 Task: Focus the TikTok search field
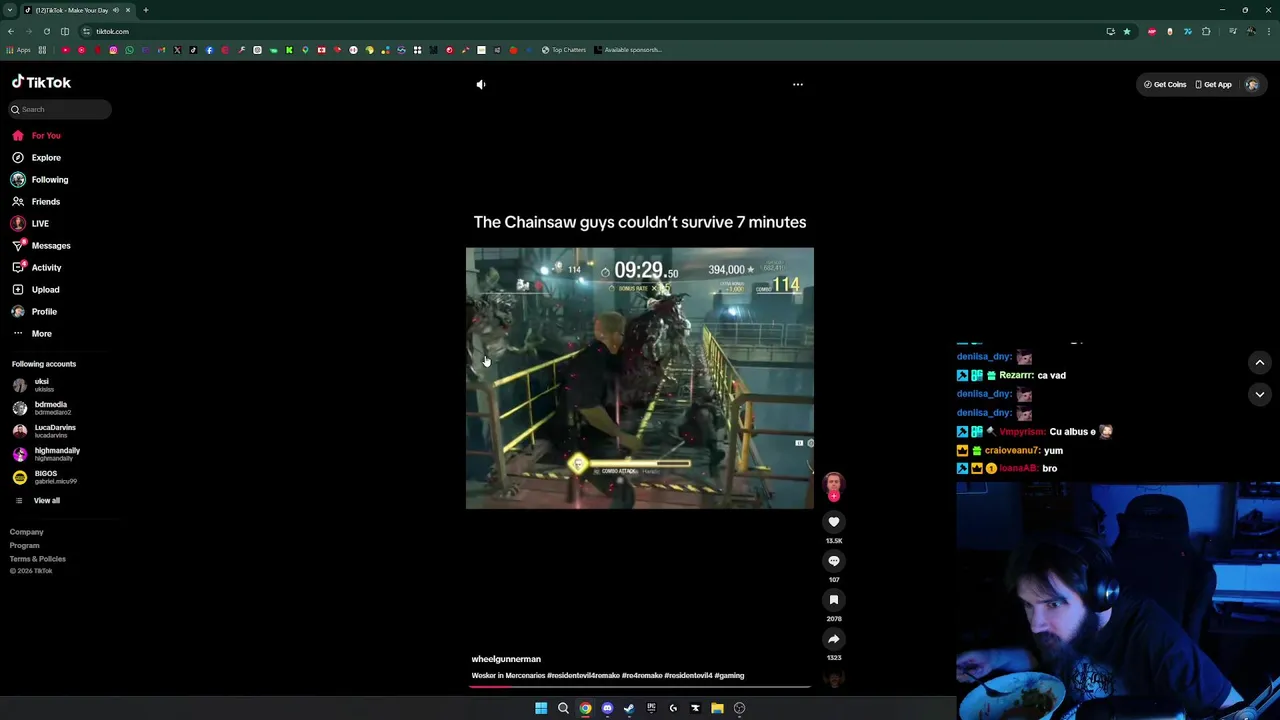click(x=60, y=109)
